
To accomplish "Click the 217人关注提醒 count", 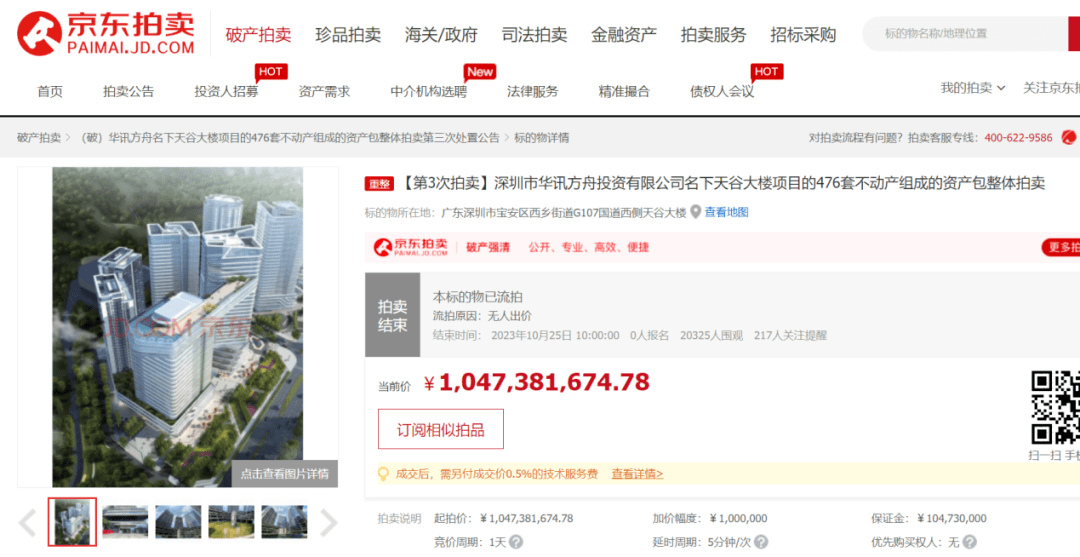I will click(790, 335).
